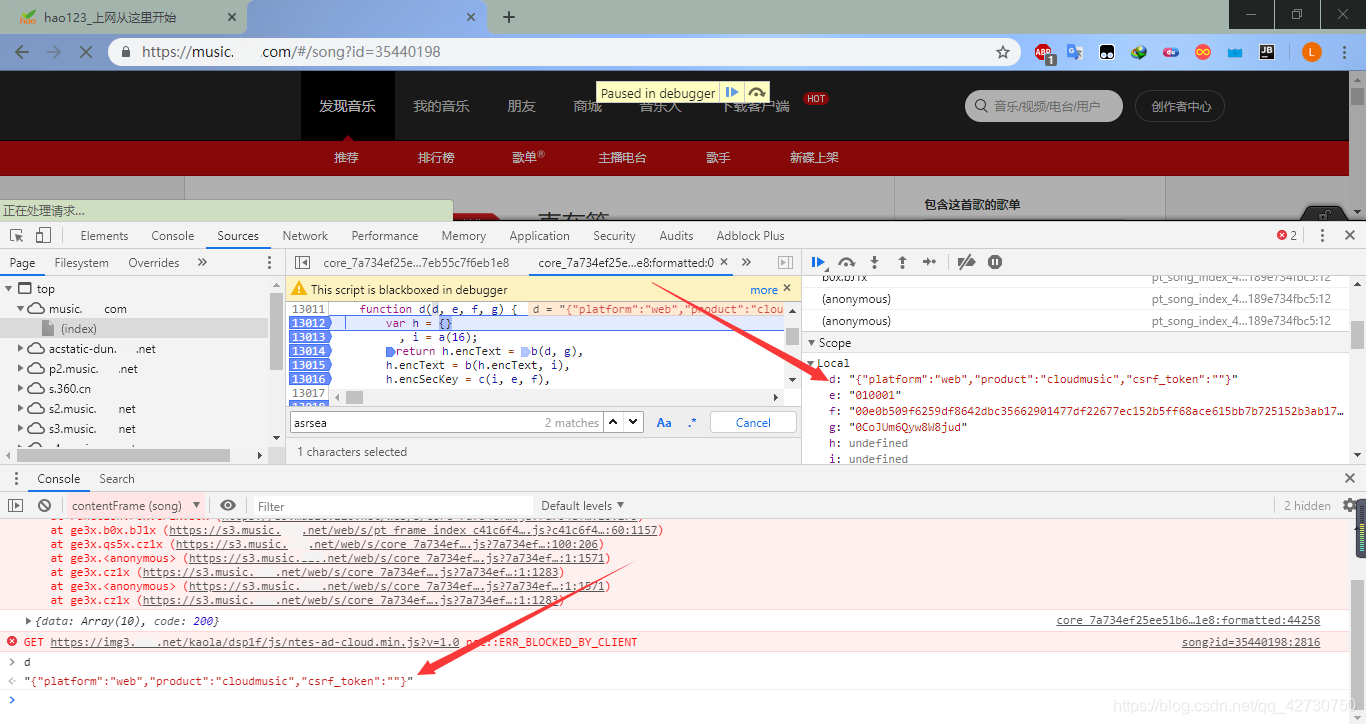Image resolution: width=1366 pixels, height=724 pixels.
Task: Collapse the Scope section
Action: click(811, 343)
